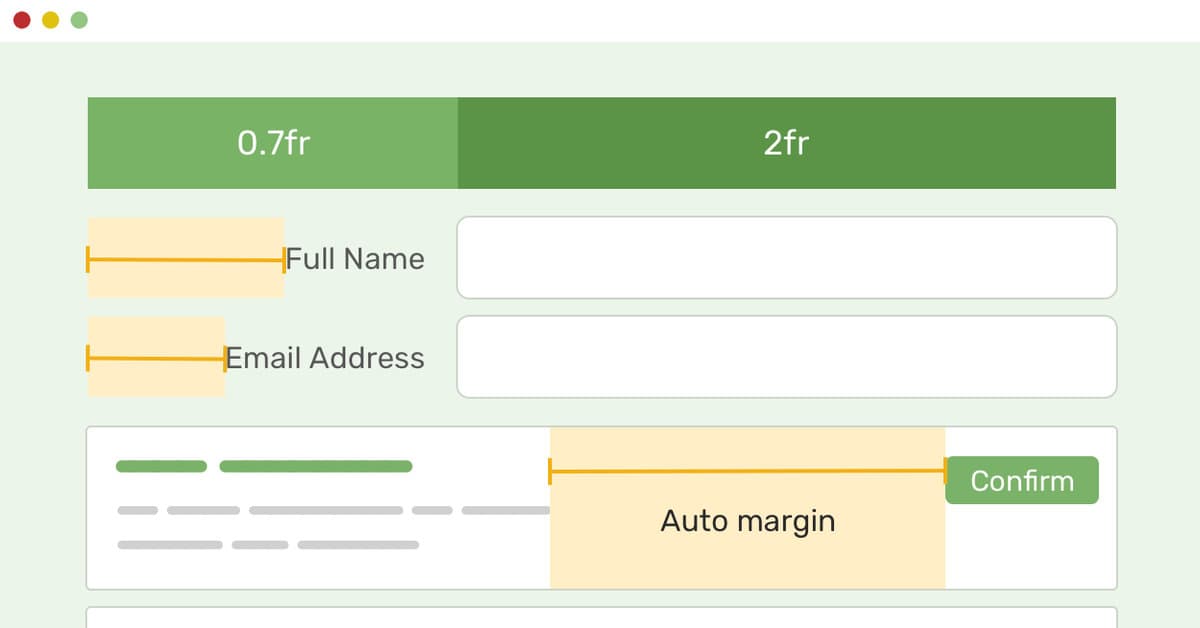This screenshot has height=628, width=1200.
Task: Click the short green heading bar in the card
Action: point(161,466)
